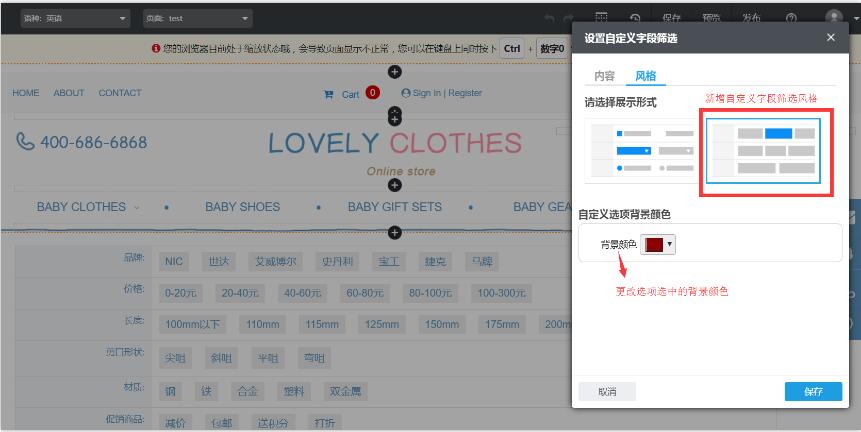The width and height of the screenshot is (861, 432).
Task: Click the blue 保存 button in dialog
Action: pos(812,391)
